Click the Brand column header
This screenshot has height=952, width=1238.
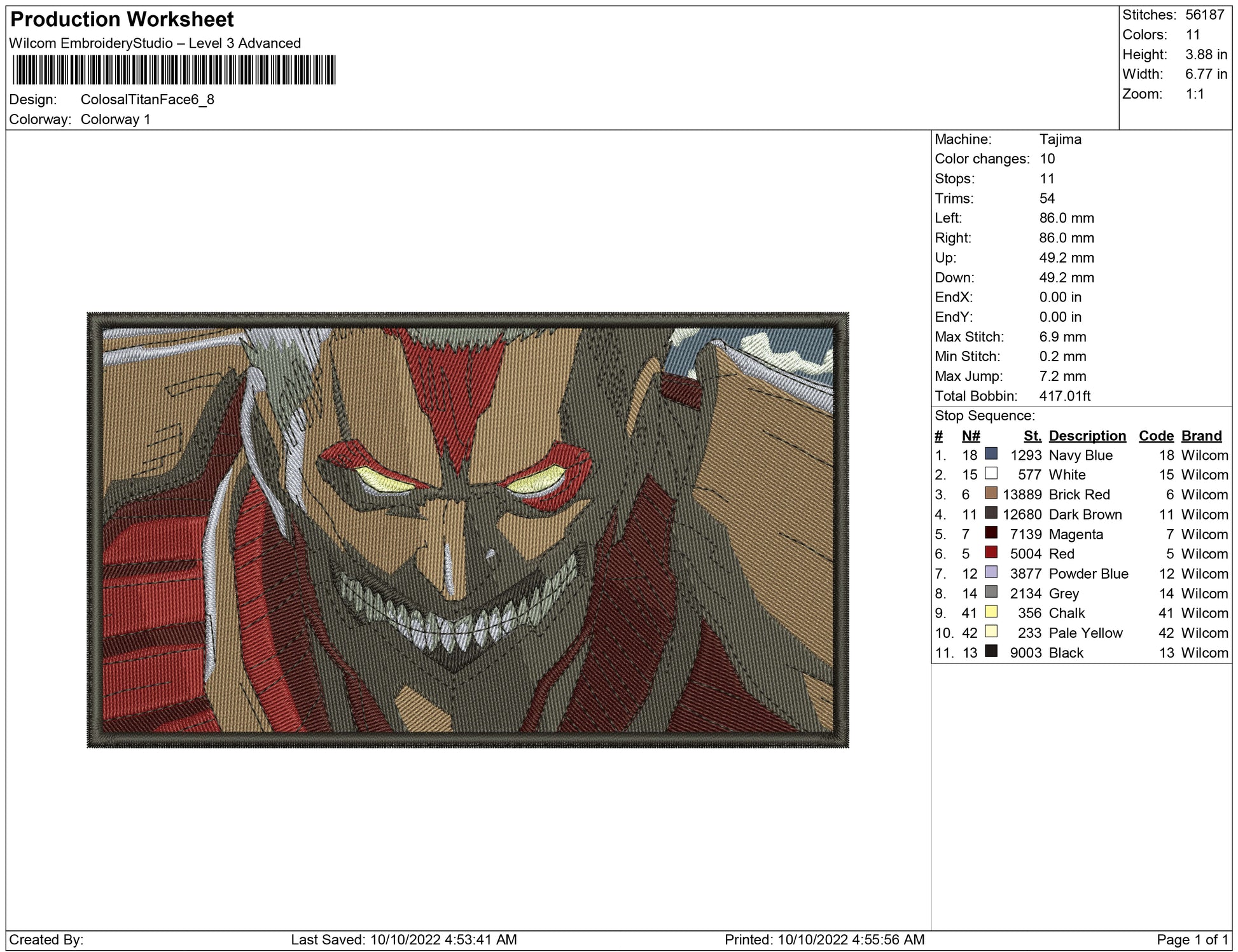[x=1201, y=436]
